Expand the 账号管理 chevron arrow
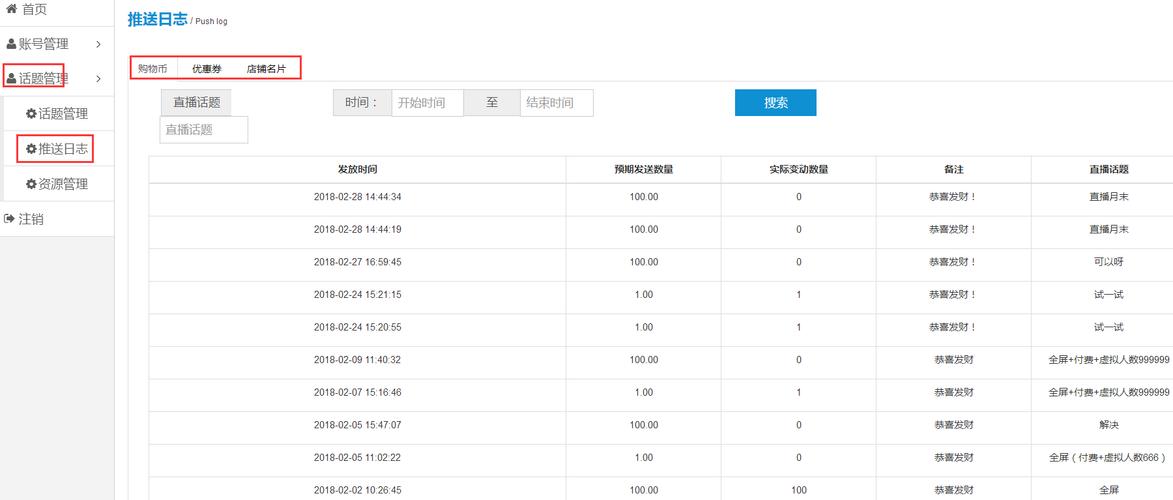Viewport: 1173px width, 500px height. 98,44
